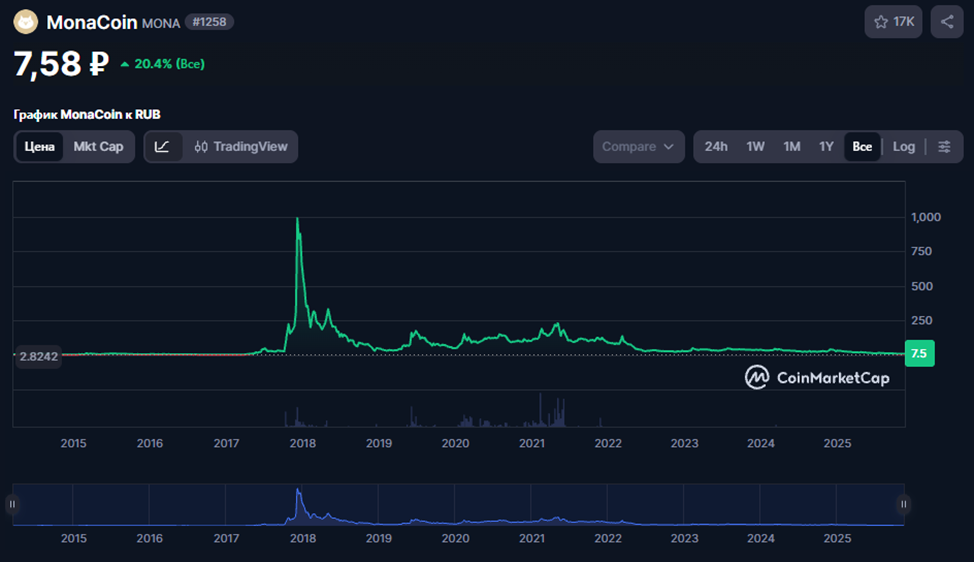
Task: Open TradingView candlestick chart
Action: click(241, 147)
